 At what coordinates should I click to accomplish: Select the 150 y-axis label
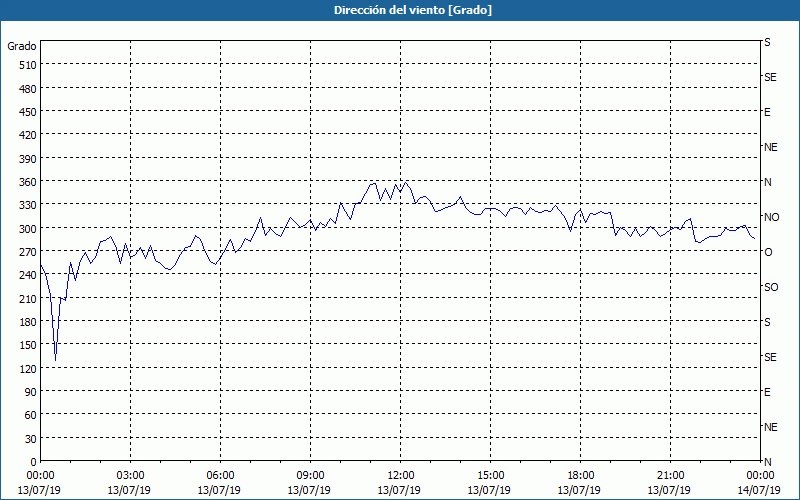[28, 345]
